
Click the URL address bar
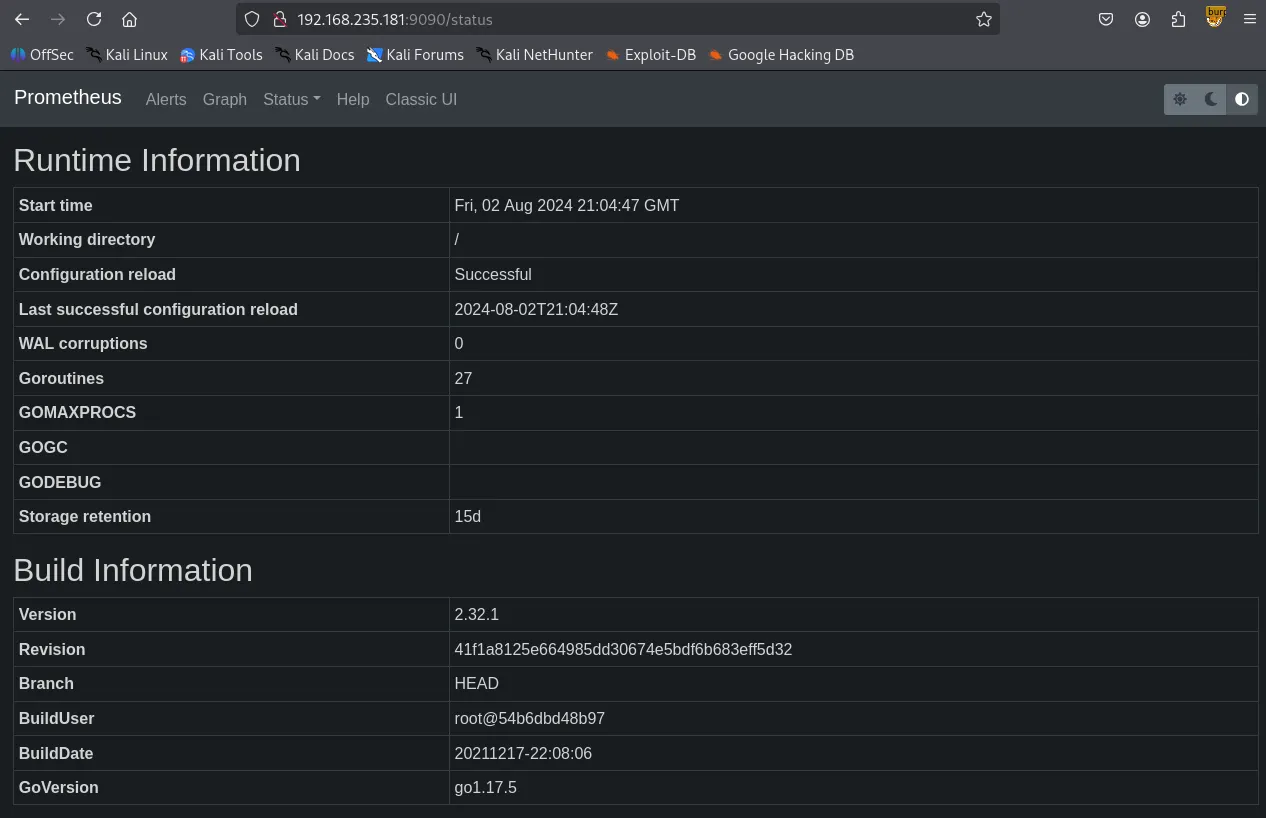(620, 19)
